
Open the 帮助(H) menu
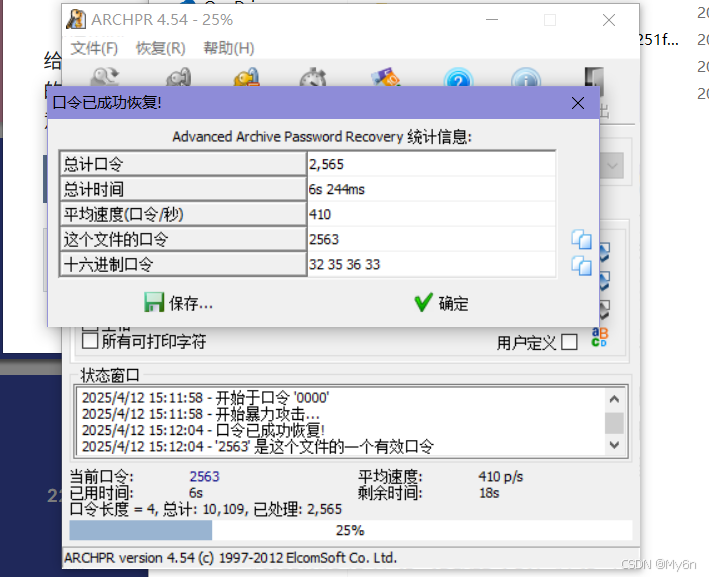[x=228, y=48]
